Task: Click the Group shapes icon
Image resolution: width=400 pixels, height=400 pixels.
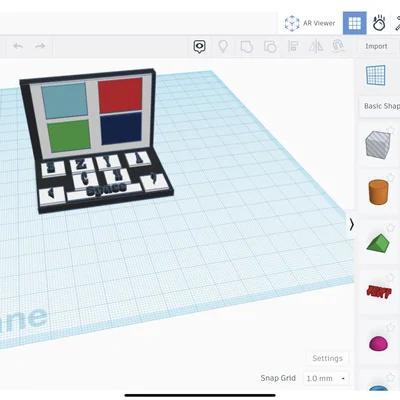Action: (246, 47)
